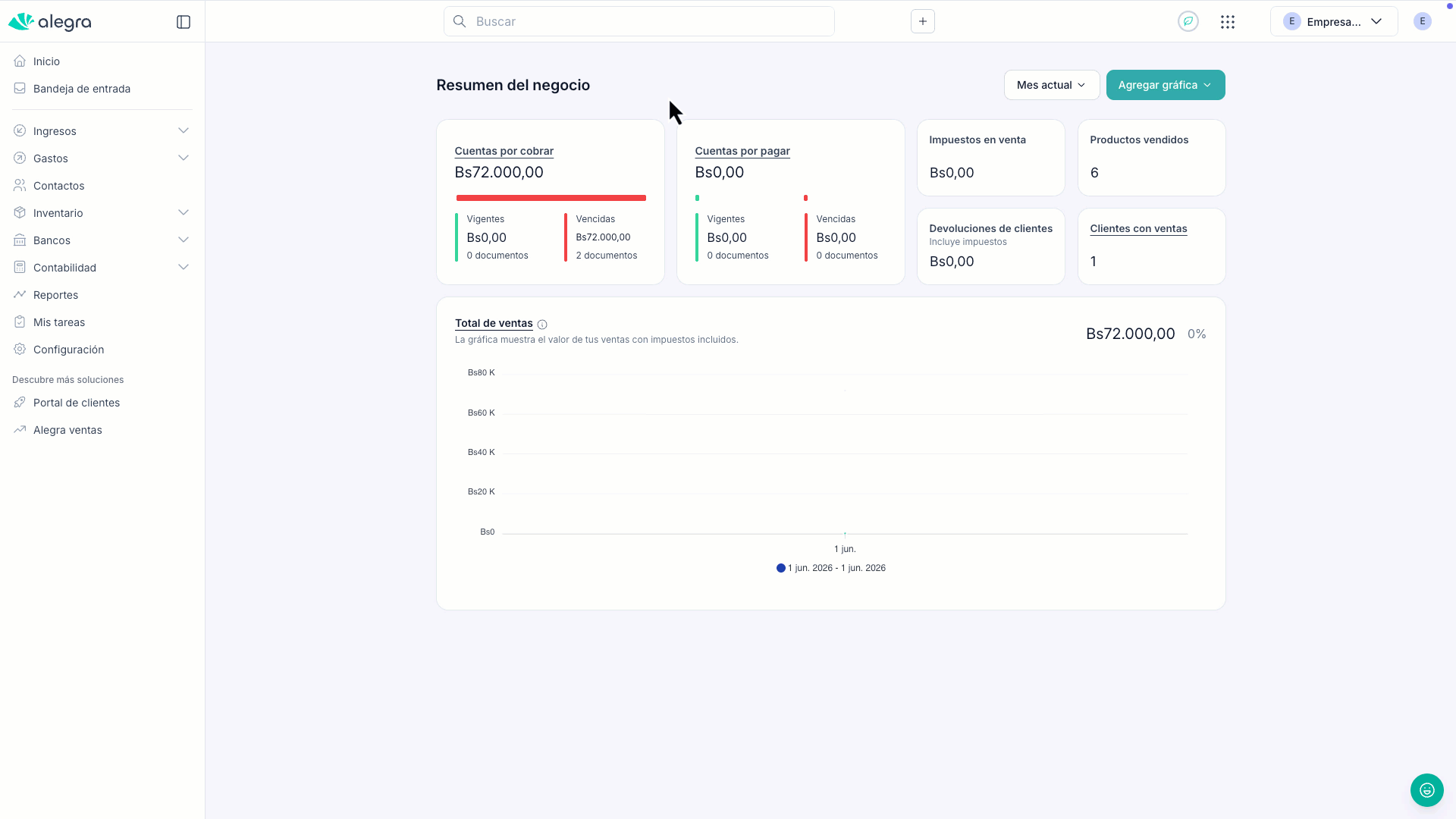This screenshot has width=1456, height=819.
Task: Click the Alegra logo
Action: pyautogui.click(x=50, y=22)
